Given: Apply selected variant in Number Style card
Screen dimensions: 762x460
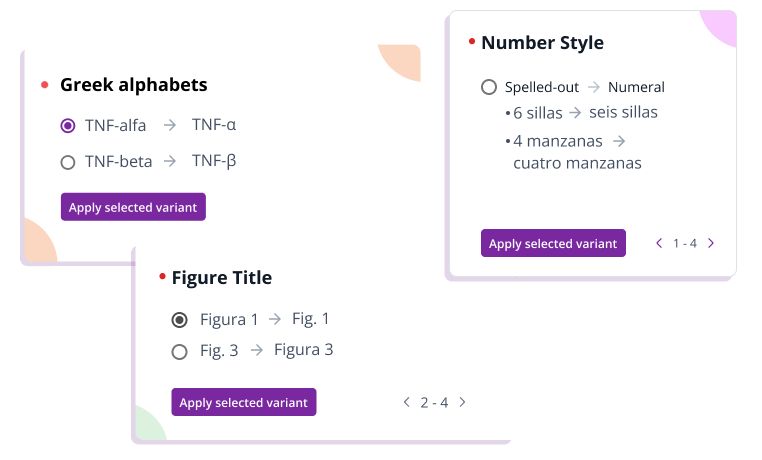Looking at the screenshot, I should click(x=553, y=243).
